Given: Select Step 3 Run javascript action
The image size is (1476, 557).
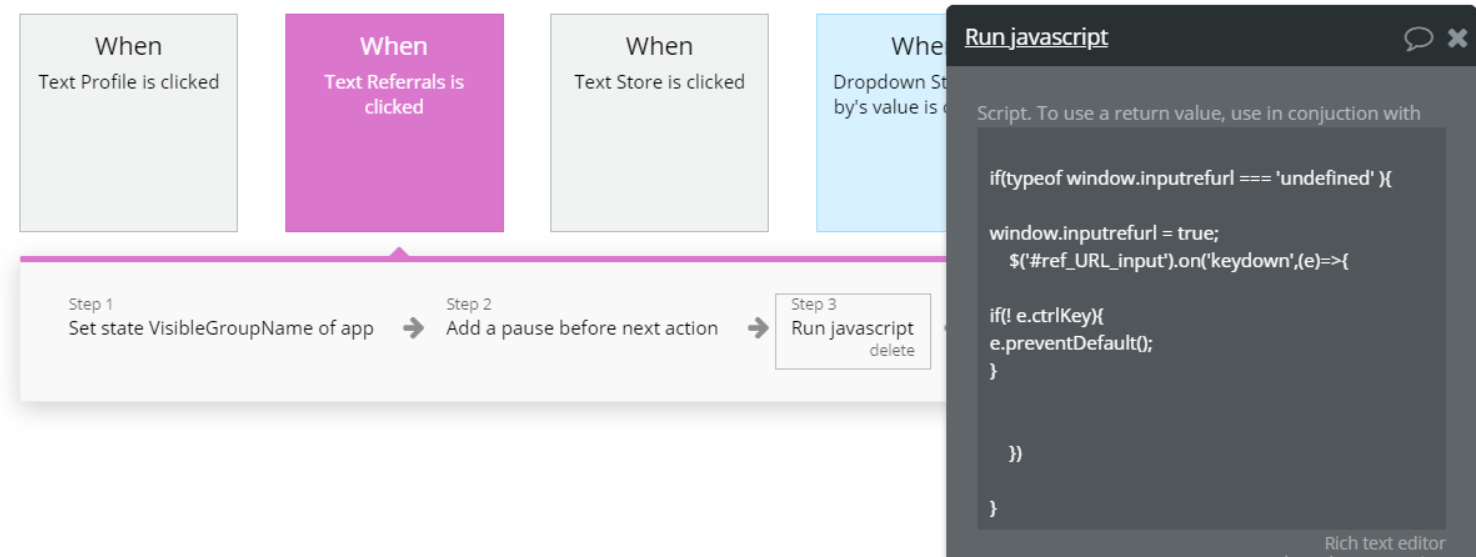Looking at the screenshot, I should (x=852, y=331).
